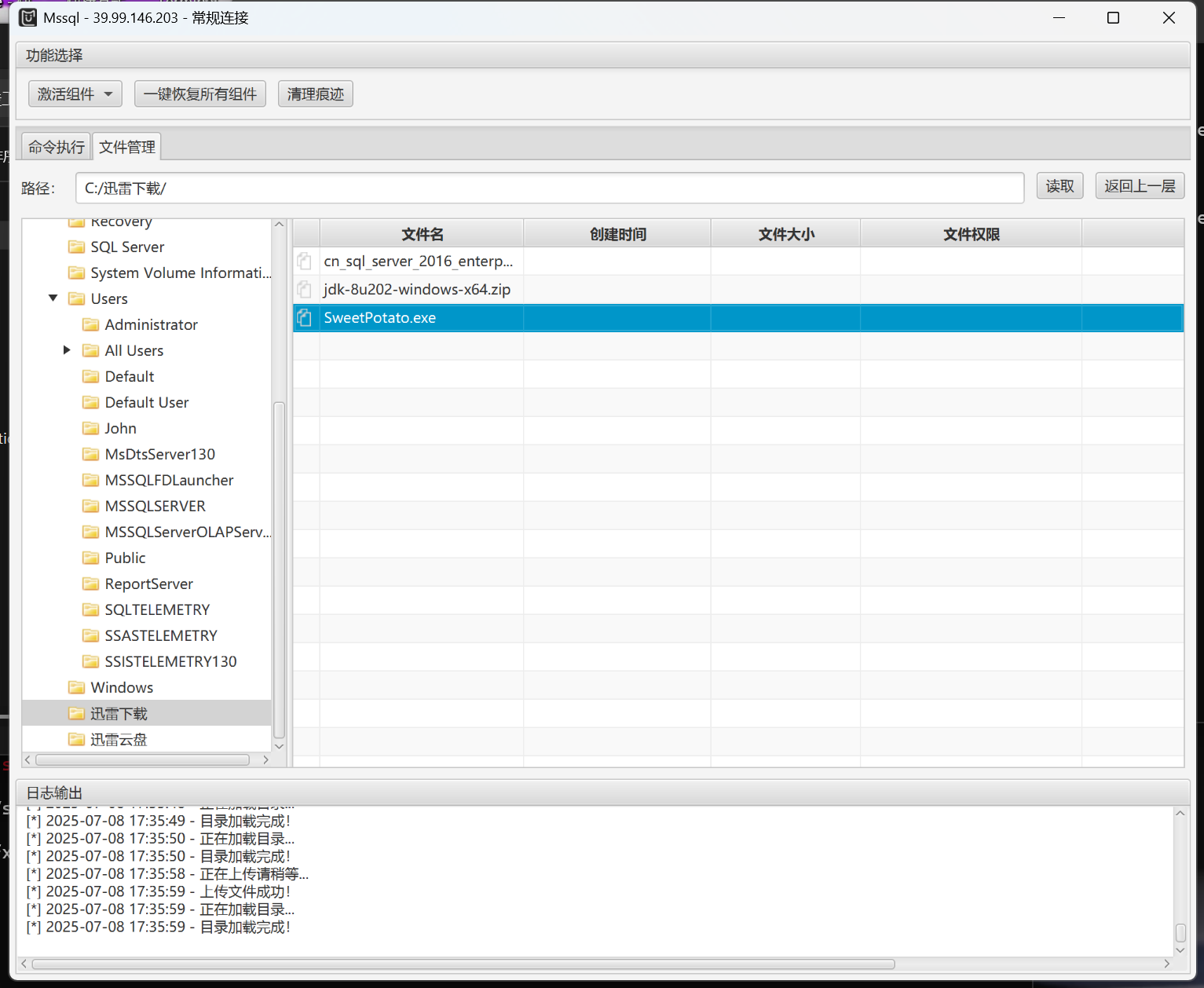Click file icon next to SweetPotato.exe
Viewport: 1204px width, 988px height.
tap(305, 318)
